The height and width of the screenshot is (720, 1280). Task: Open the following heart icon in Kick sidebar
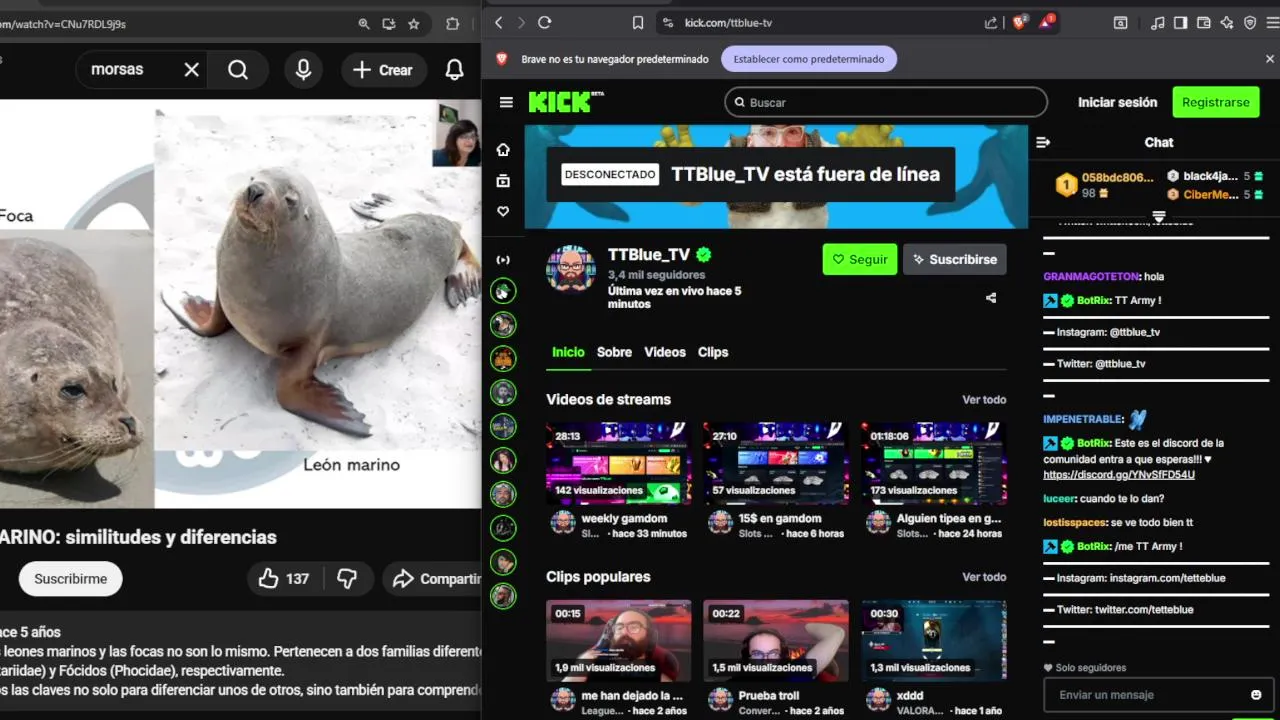[503, 212]
